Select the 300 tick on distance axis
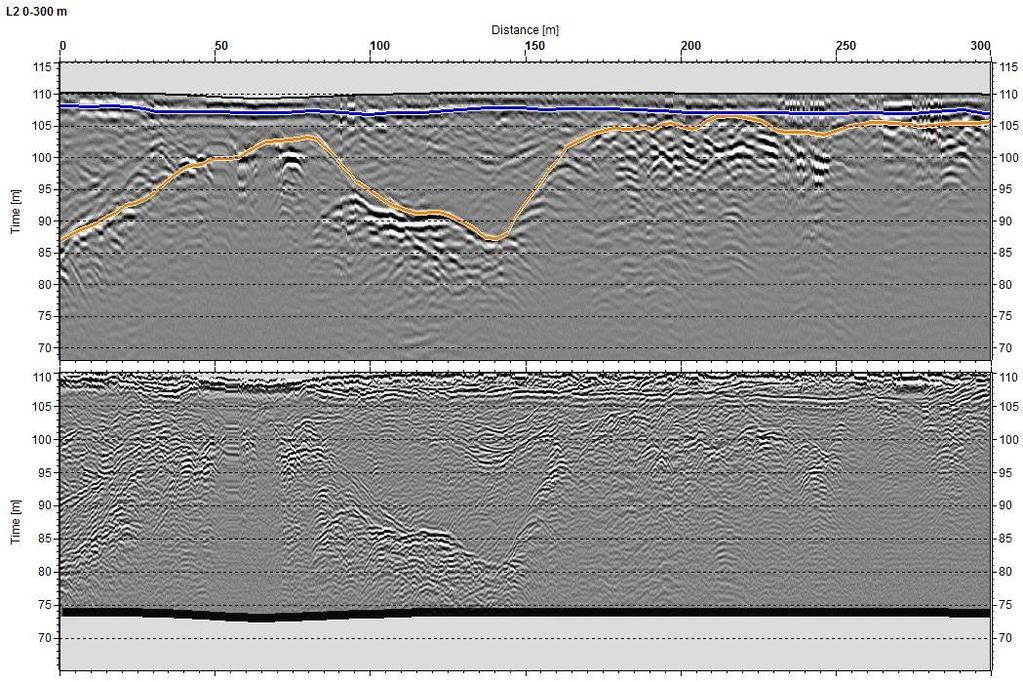The height and width of the screenshot is (682, 1023). pyautogui.click(x=980, y=45)
